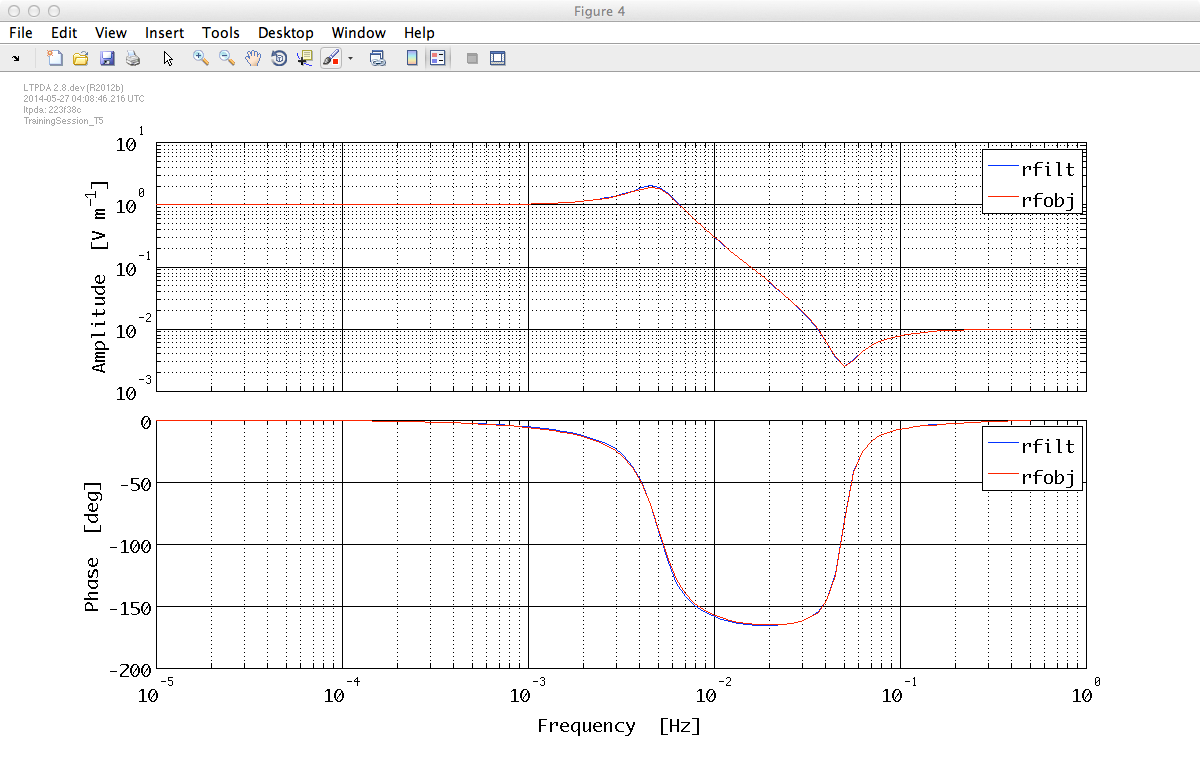Screen dimensions: 1200x773
Task: Click the ltpda: 223f38c annotation text
Action: 52,110
